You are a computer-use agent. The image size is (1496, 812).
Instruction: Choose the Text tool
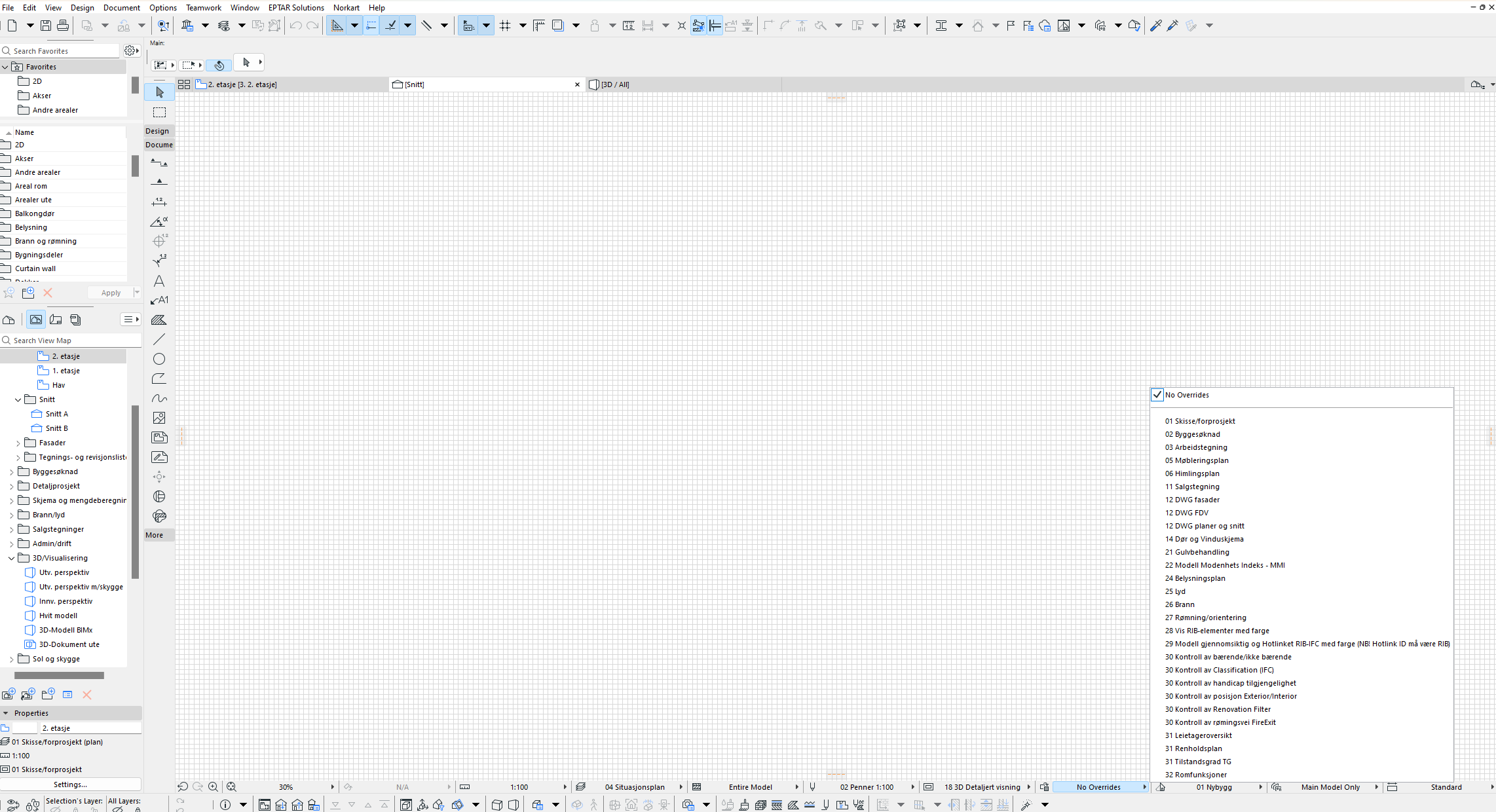pos(159,281)
